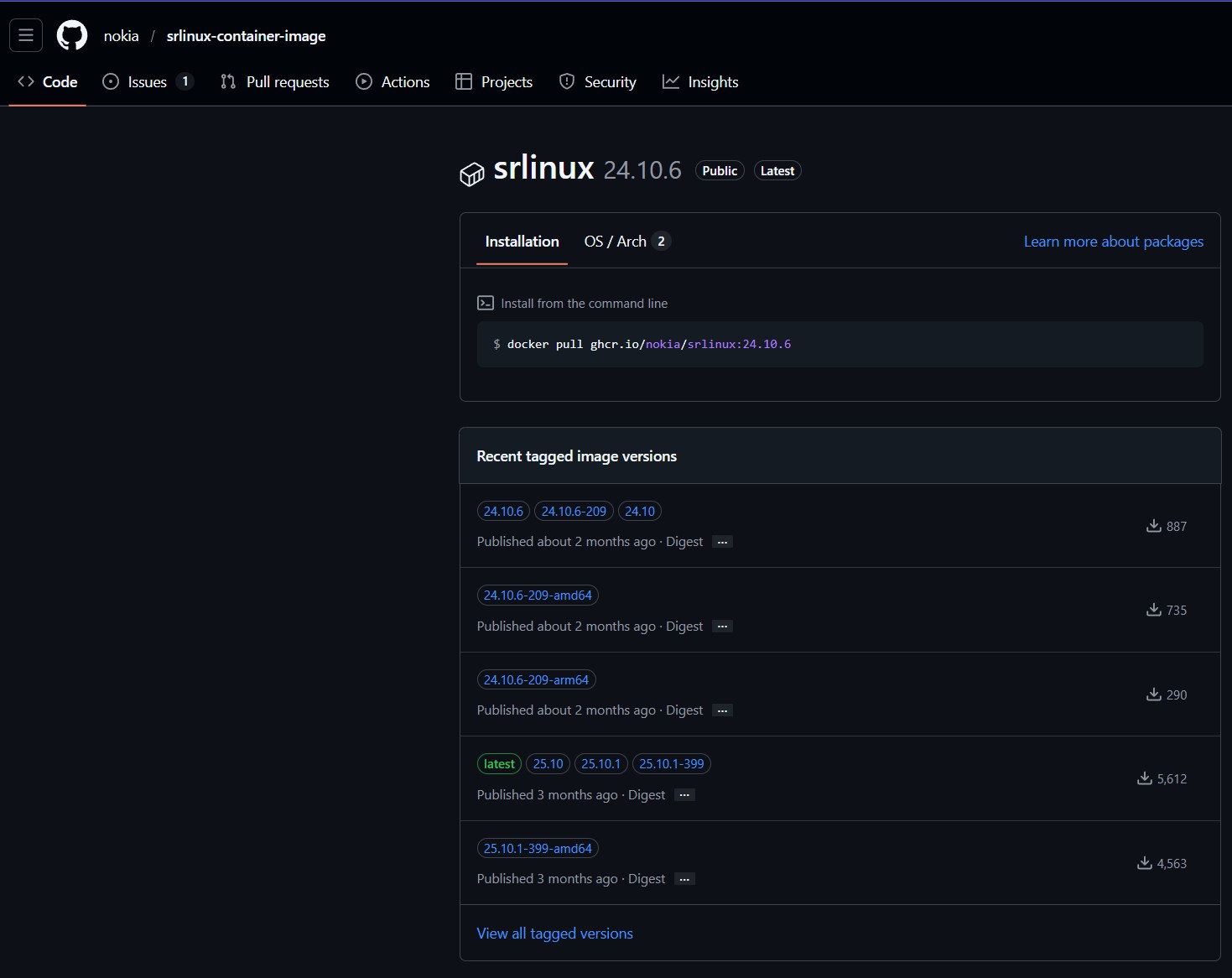Select the Installation tab
This screenshot has height=978, width=1232.
click(x=522, y=241)
